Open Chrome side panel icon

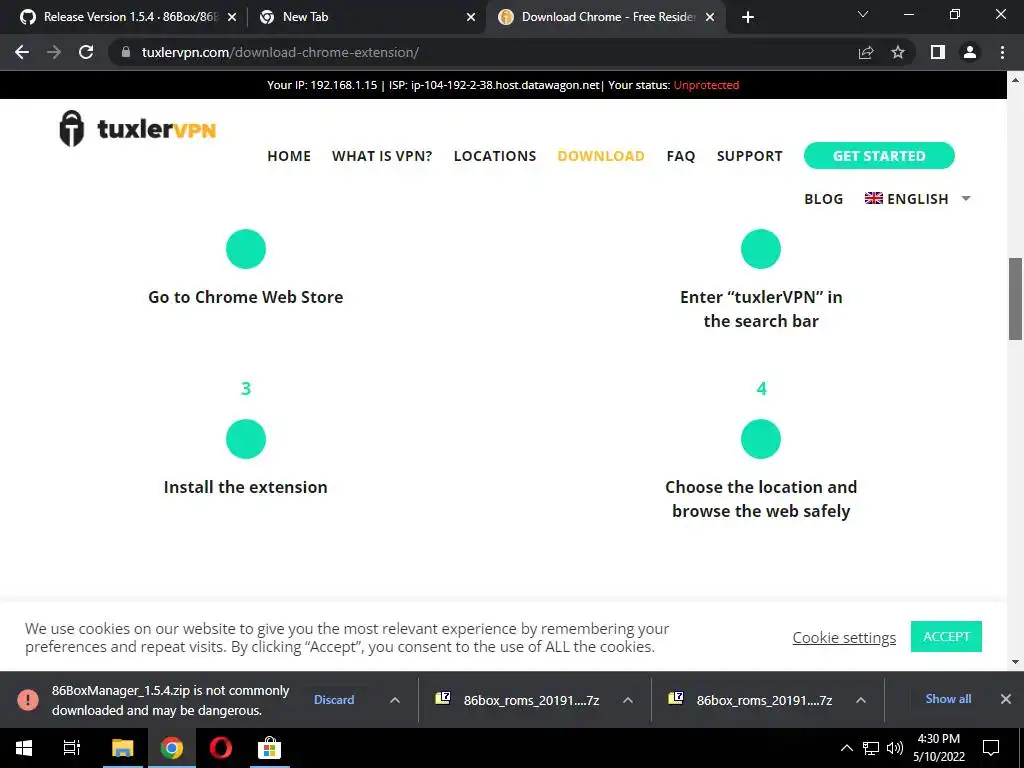[938, 52]
